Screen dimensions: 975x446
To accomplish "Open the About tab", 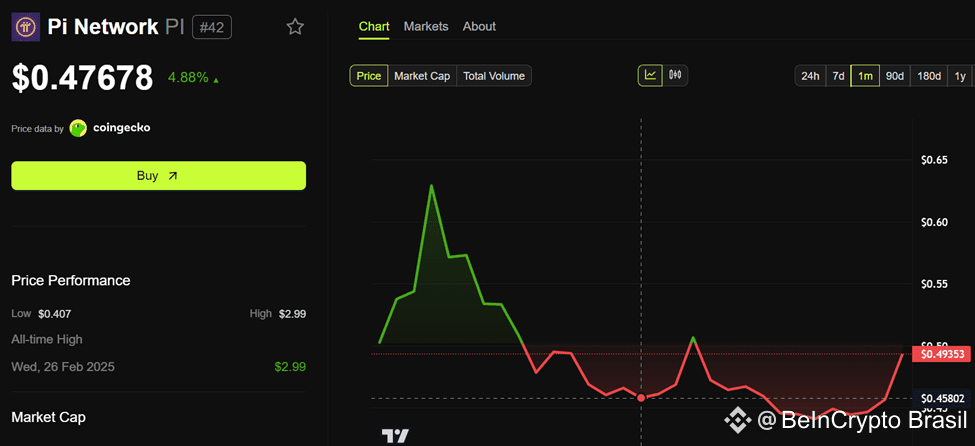I will [x=479, y=26].
